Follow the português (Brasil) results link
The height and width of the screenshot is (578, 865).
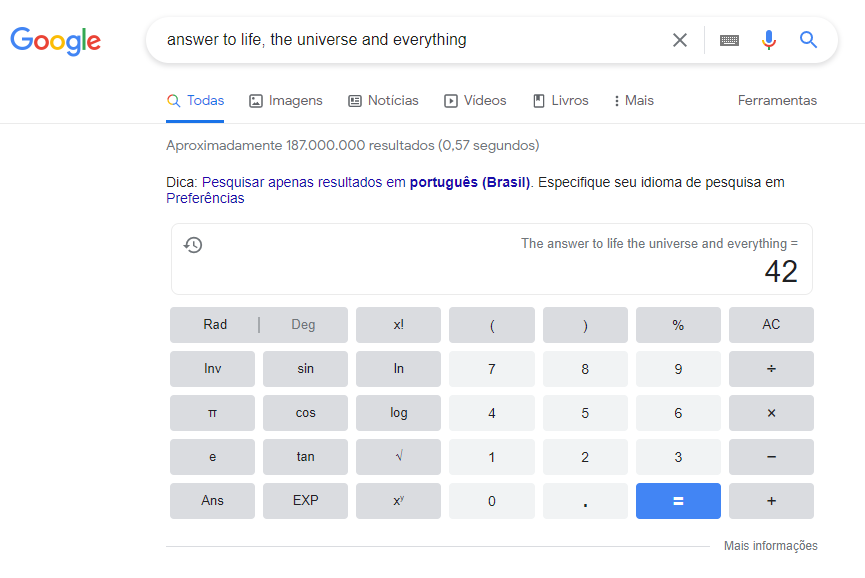pyautogui.click(x=469, y=182)
